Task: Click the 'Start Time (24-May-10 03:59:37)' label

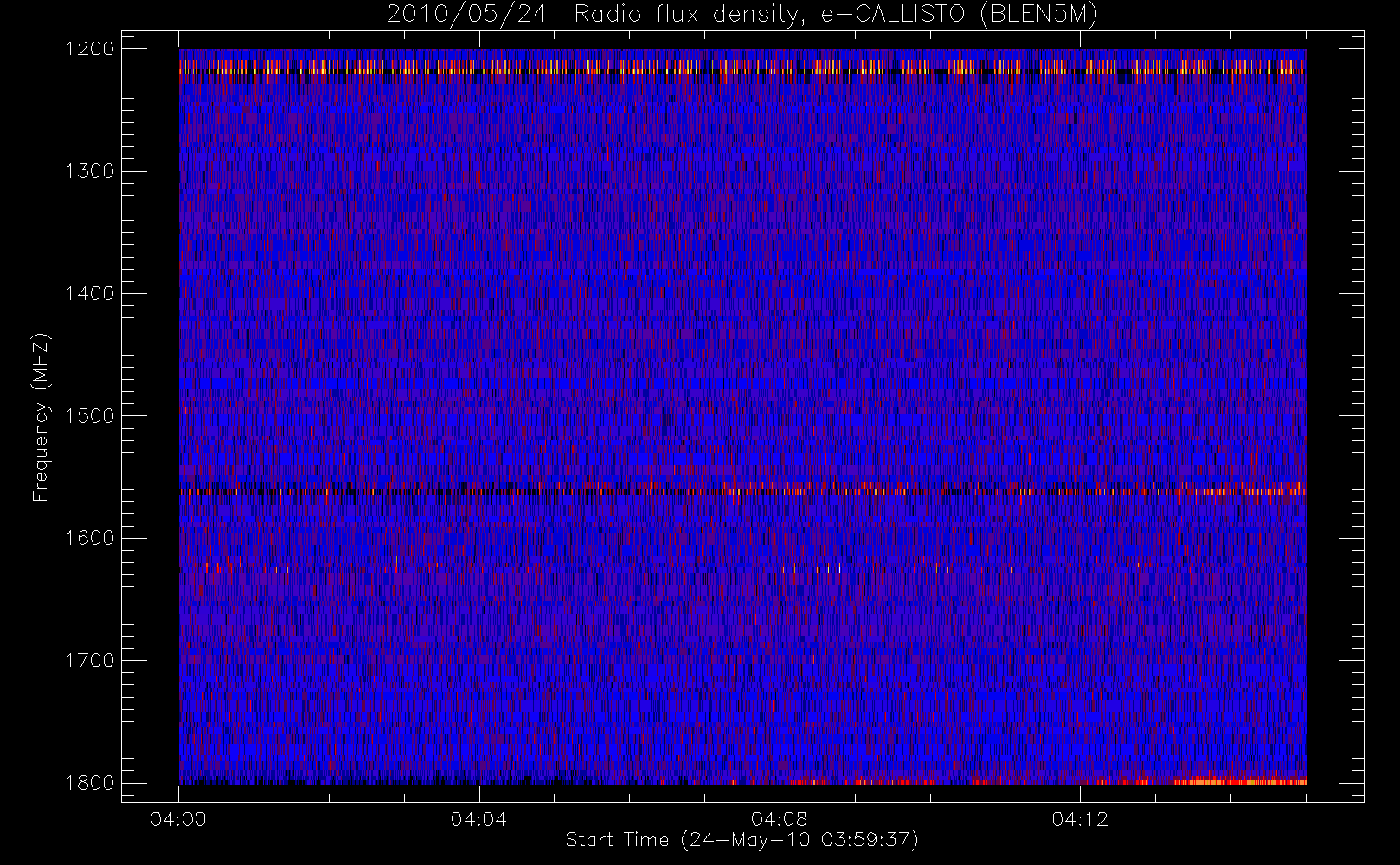Action: click(x=742, y=840)
